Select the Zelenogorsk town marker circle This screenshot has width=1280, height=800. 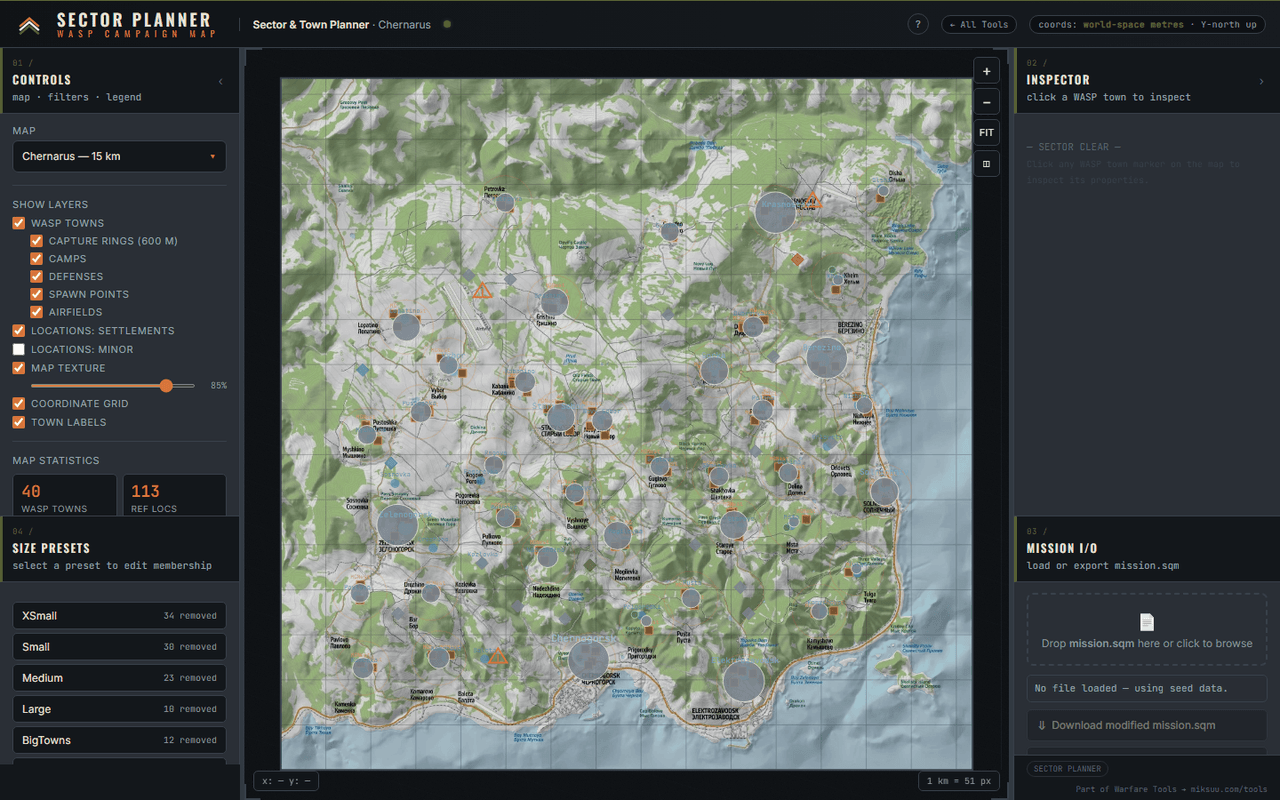click(x=397, y=525)
